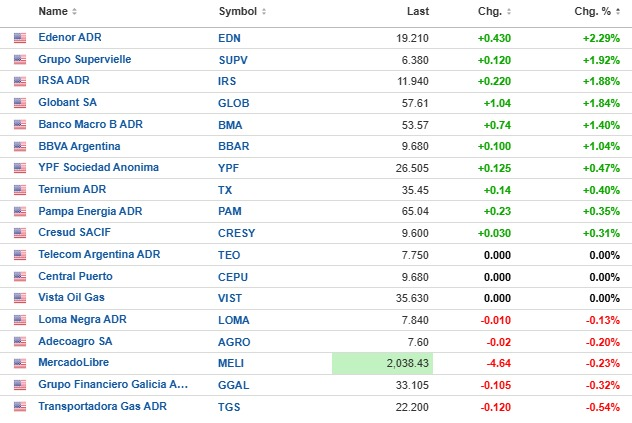
Task: Sort by the Chg. % column header
Action: (597, 11)
